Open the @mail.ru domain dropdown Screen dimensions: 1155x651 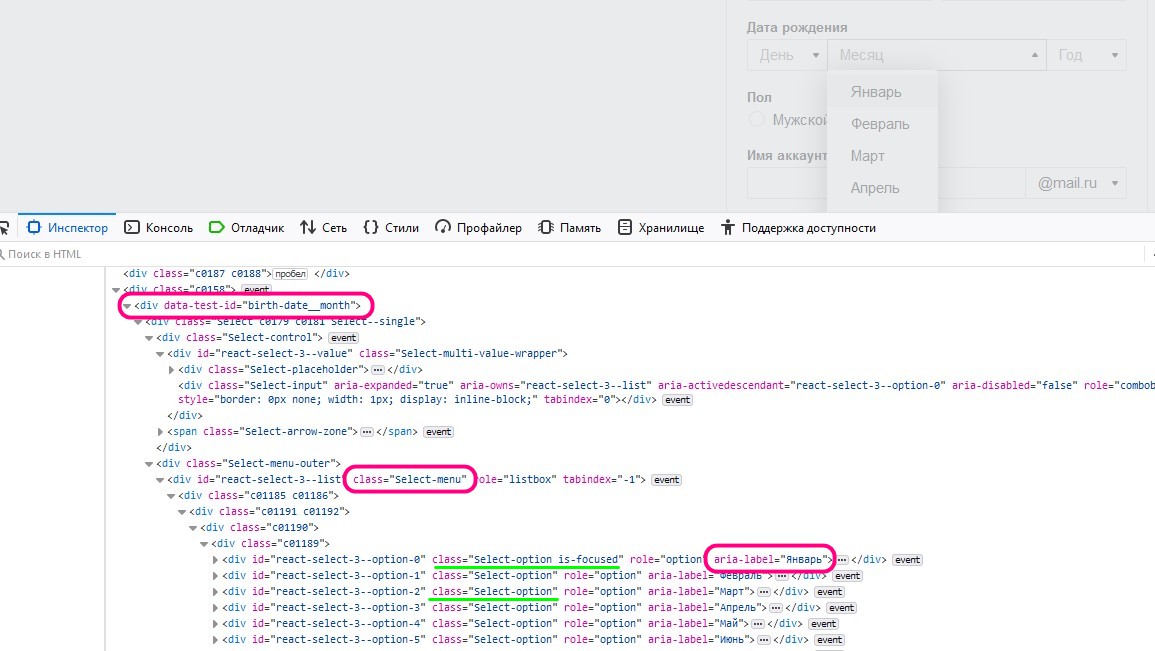click(1076, 183)
